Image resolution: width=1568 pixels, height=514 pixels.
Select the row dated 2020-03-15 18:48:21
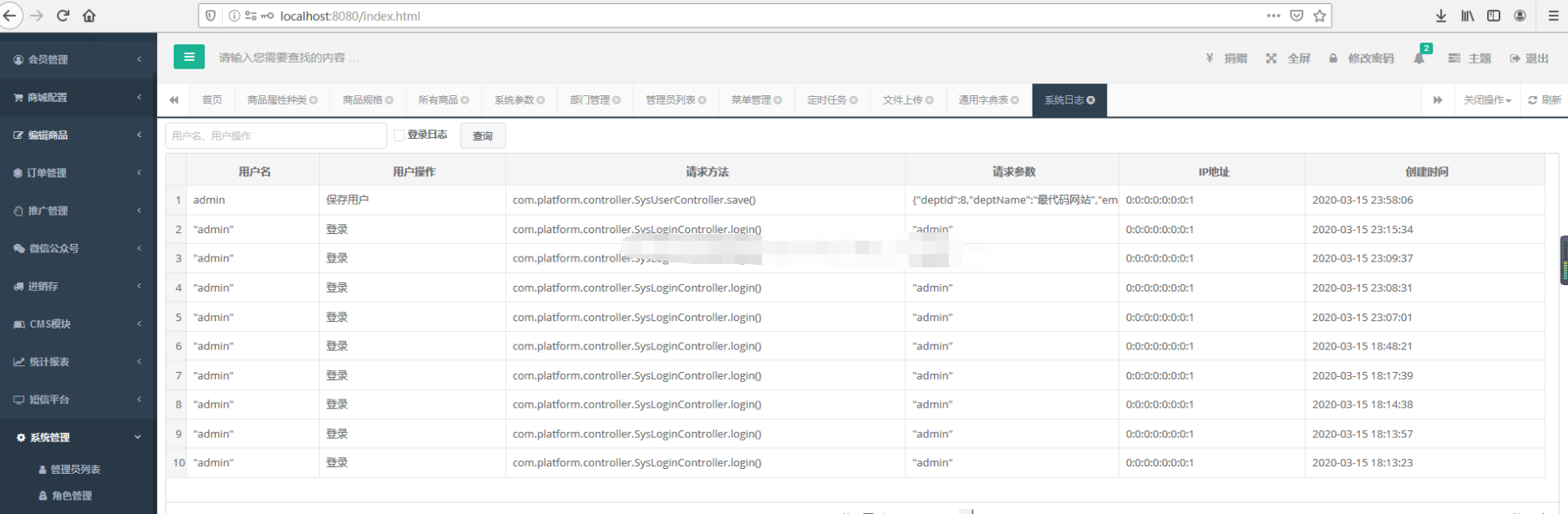tap(855, 346)
